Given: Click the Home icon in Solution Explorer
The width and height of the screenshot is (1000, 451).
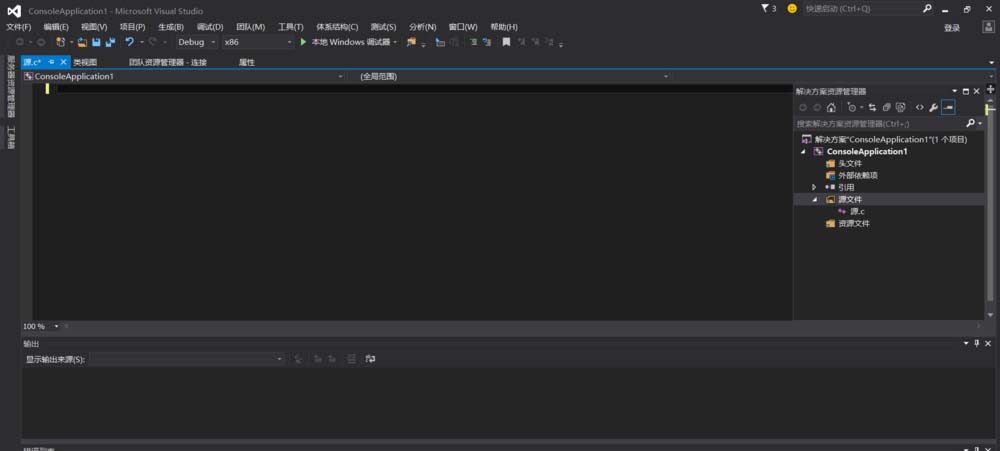Looking at the screenshot, I should [x=831, y=107].
